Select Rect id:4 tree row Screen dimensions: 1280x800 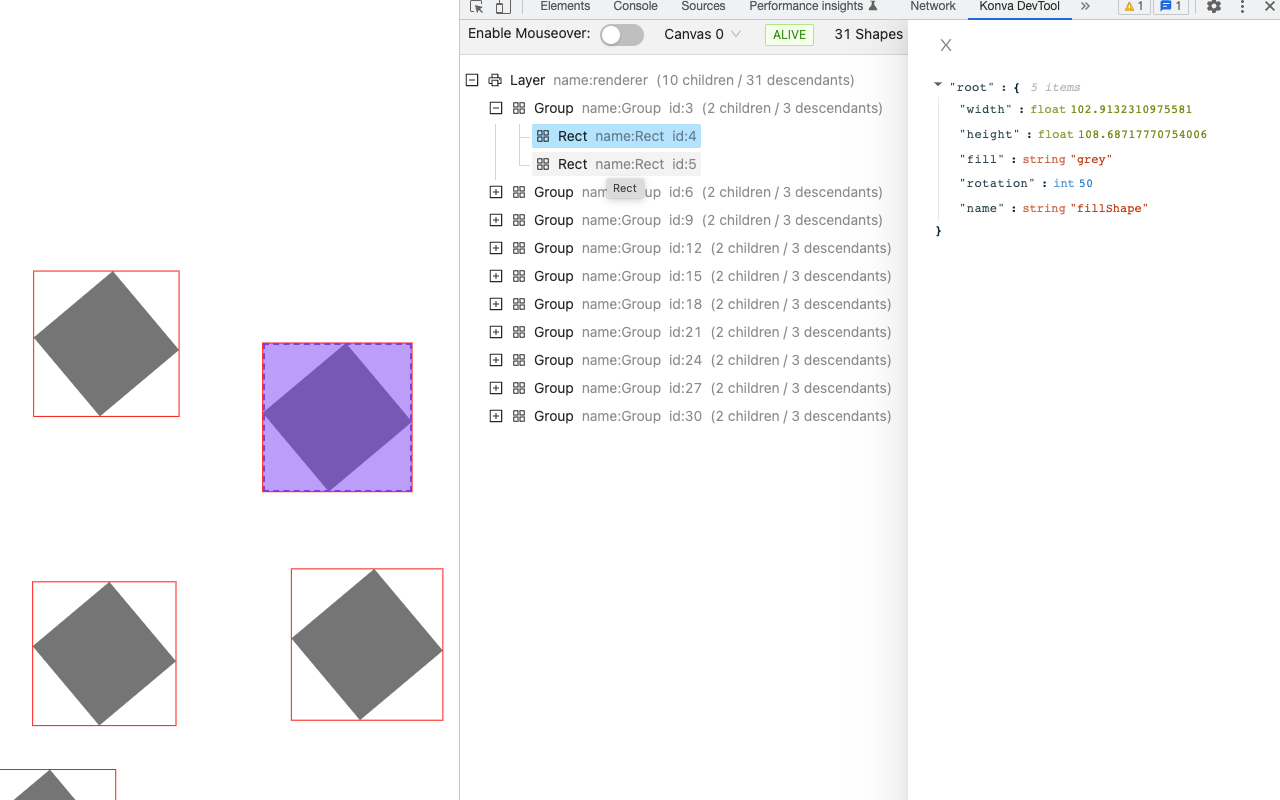click(x=616, y=136)
